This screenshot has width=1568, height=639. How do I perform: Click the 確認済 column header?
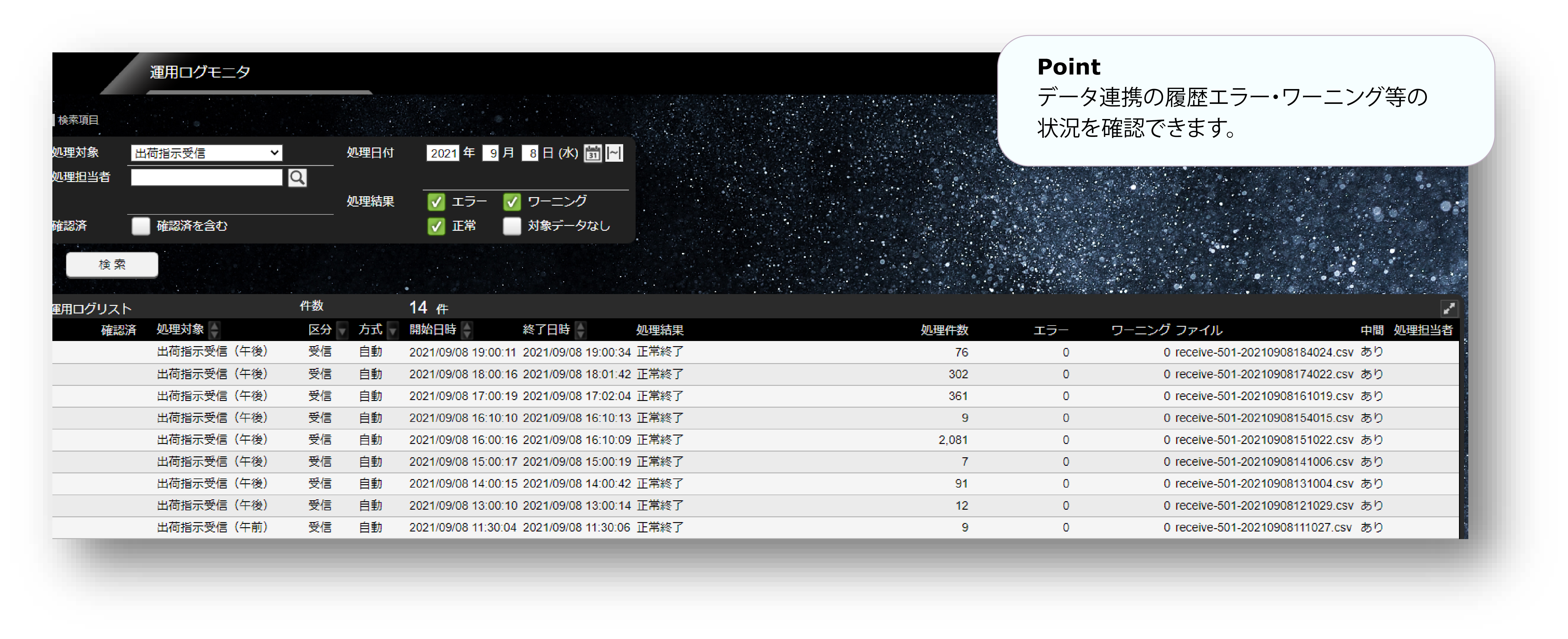click(119, 330)
